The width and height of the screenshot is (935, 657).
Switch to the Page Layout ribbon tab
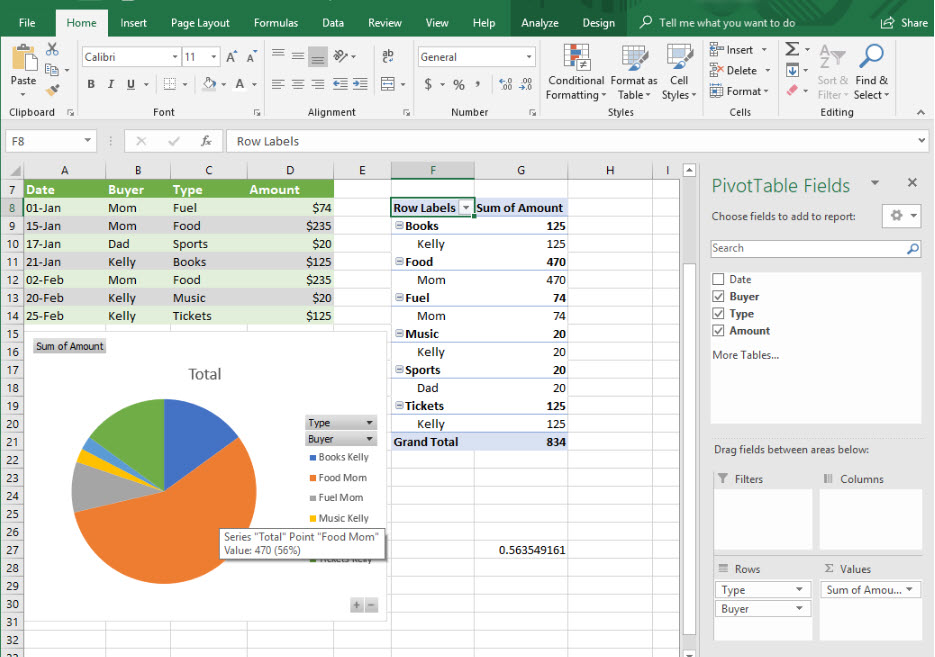200,23
